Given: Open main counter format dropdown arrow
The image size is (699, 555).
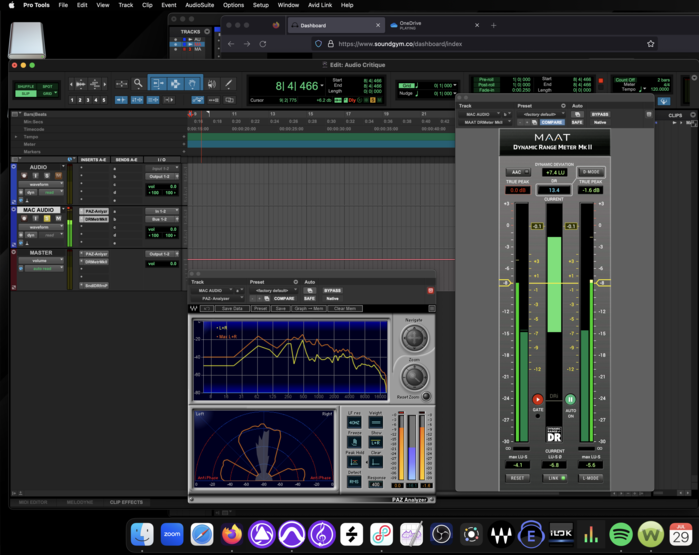Looking at the screenshot, I should (x=322, y=86).
